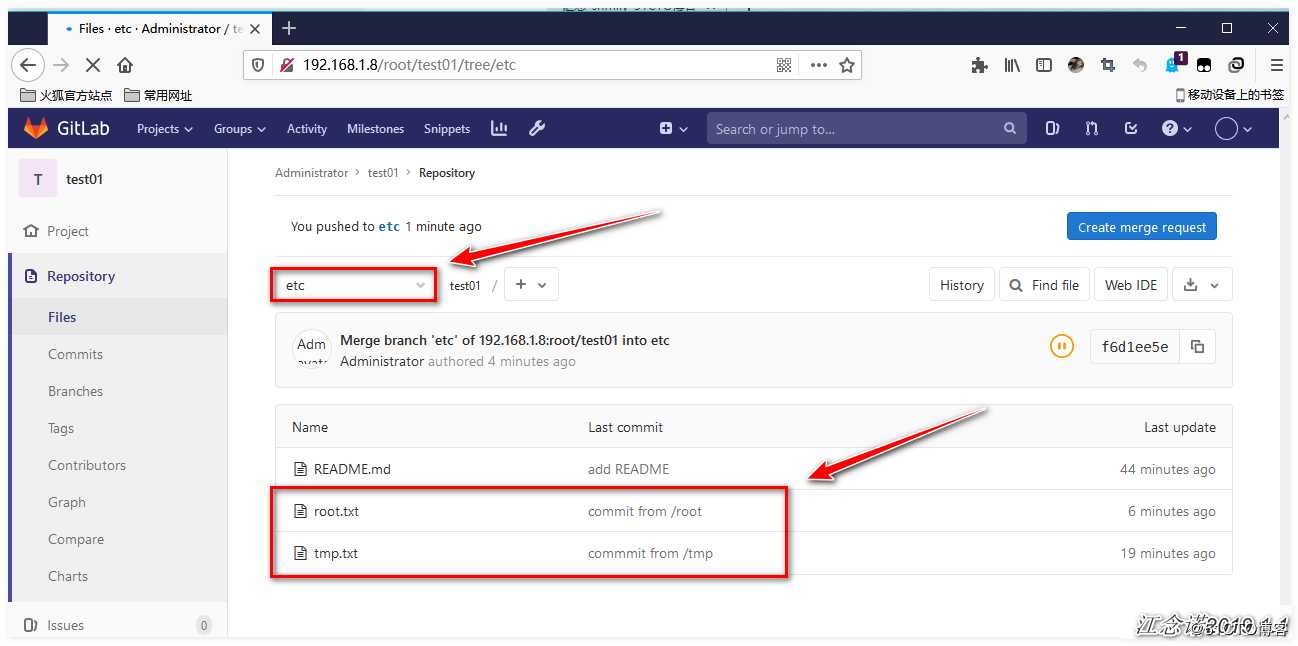Toggle the browser sidebar icon
This screenshot has height=646, width=1298.
[1044, 65]
